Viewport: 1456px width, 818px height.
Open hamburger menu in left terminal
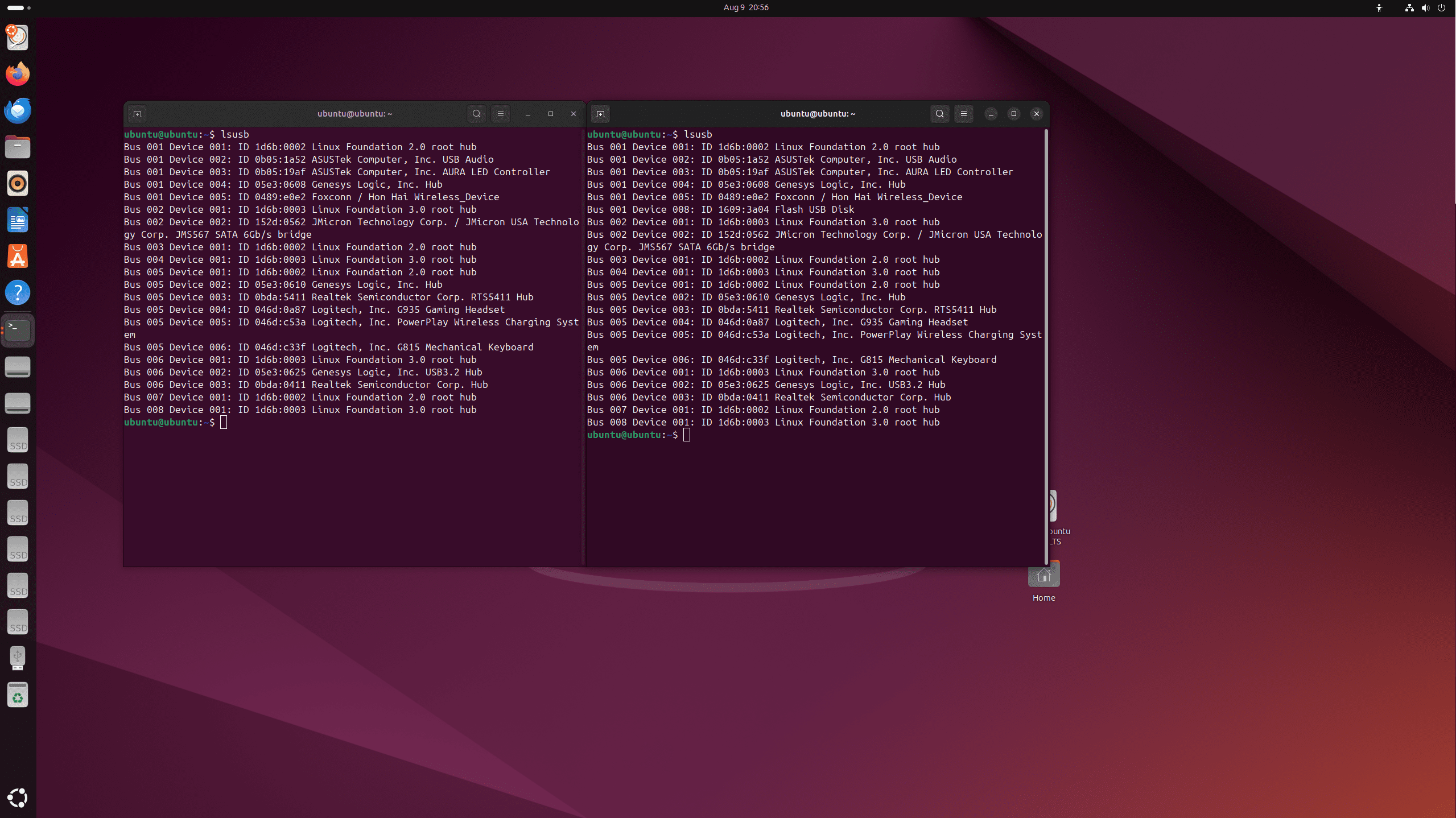pyautogui.click(x=500, y=114)
